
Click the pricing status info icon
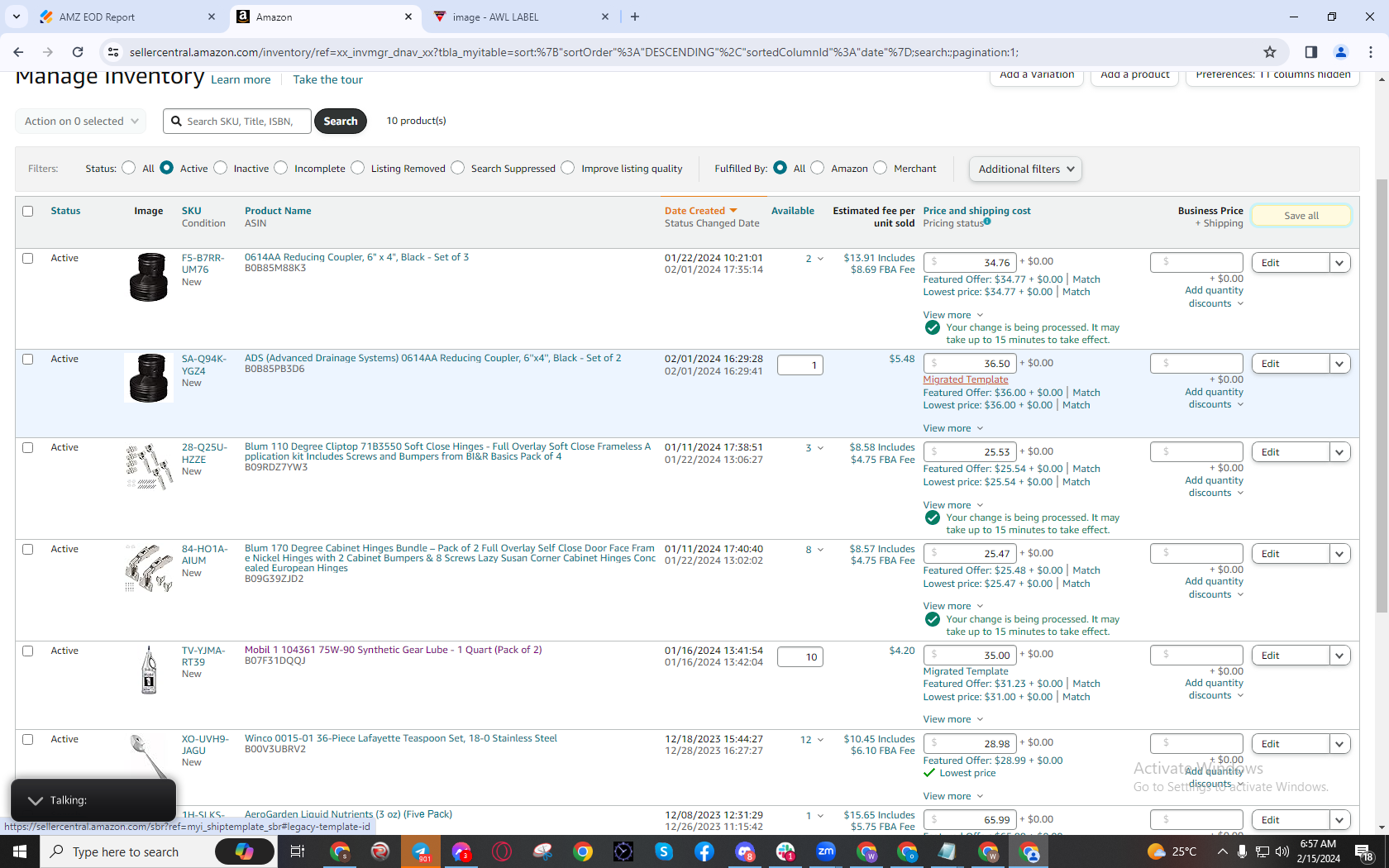987,222
